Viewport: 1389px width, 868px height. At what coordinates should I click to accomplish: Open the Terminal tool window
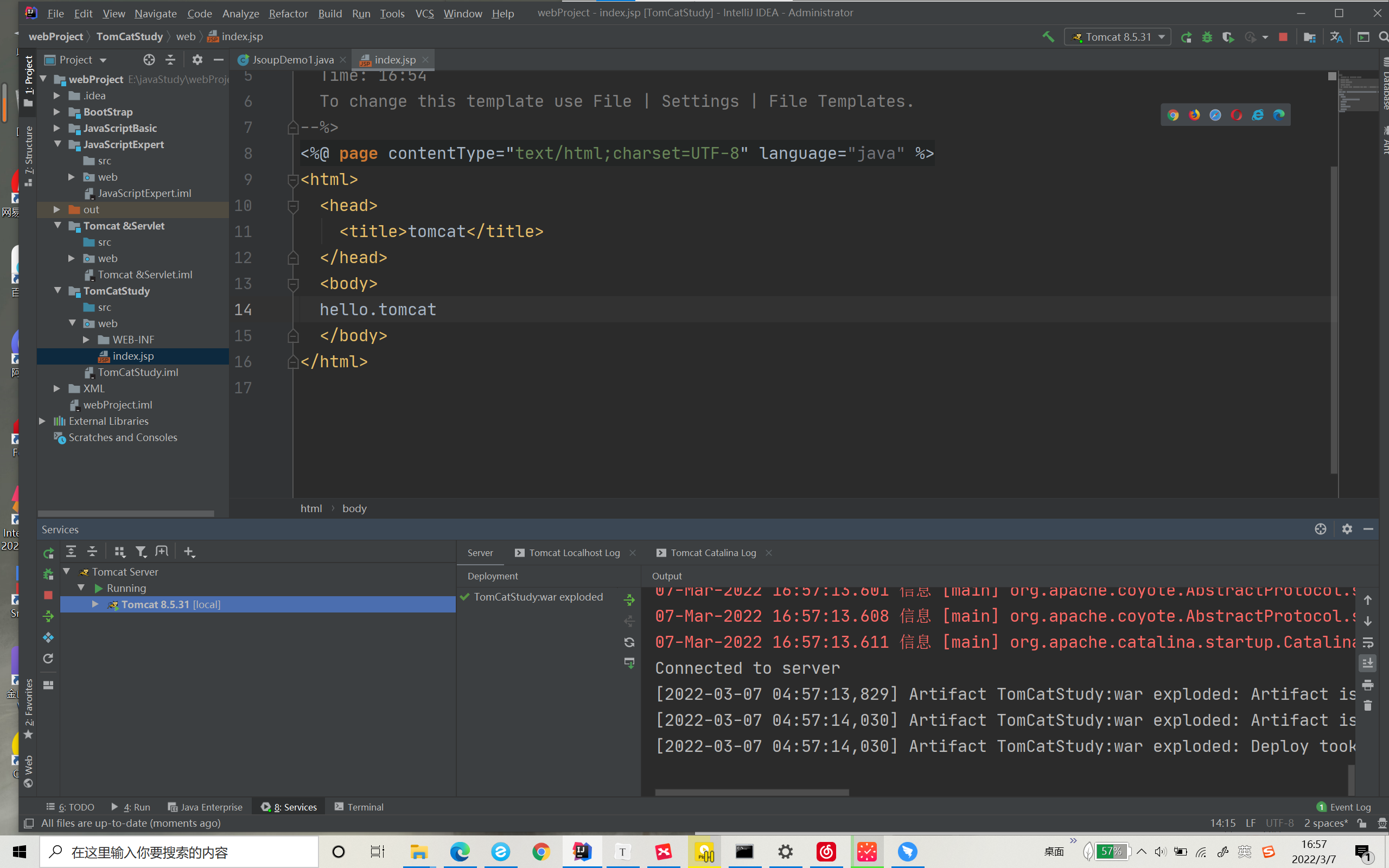(359, 807)
